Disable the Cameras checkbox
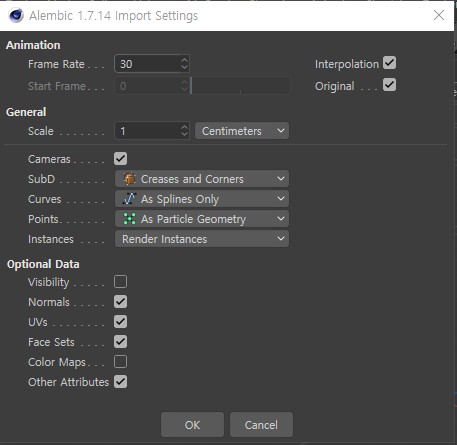The image size is (457, 445). tap(120, 159)
